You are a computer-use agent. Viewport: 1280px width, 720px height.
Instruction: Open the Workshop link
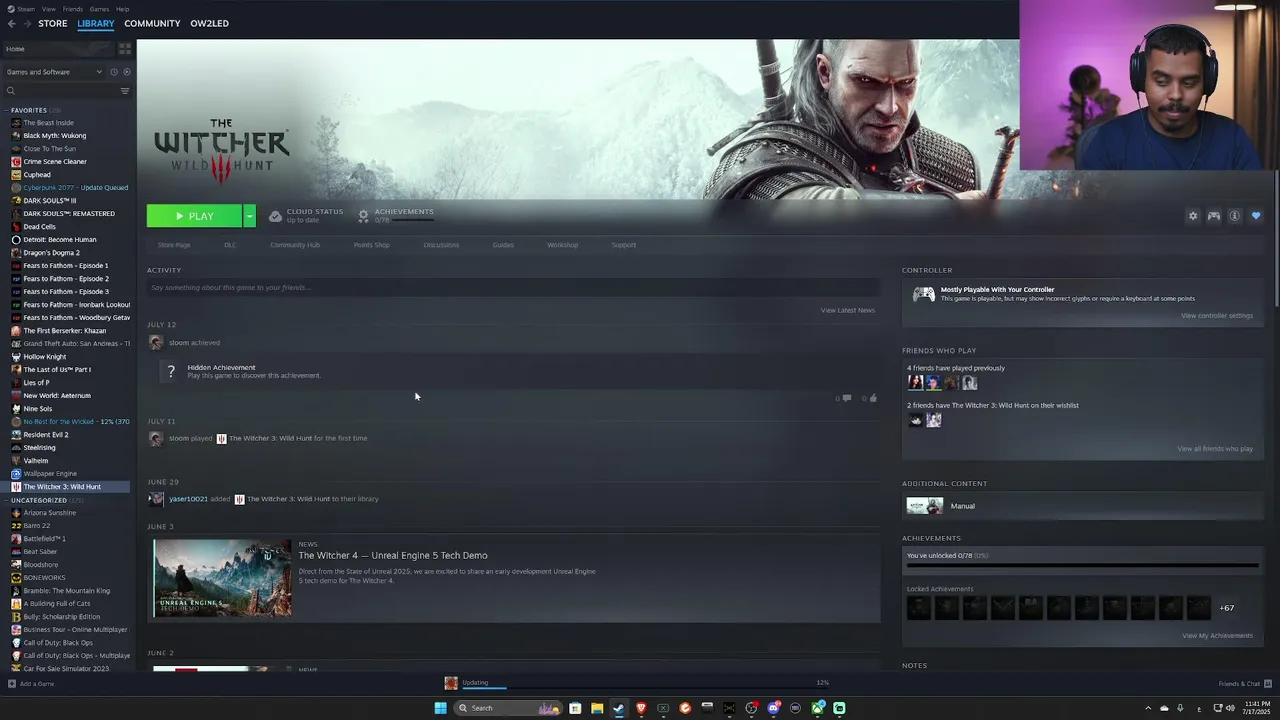click(x=562, y=245)
